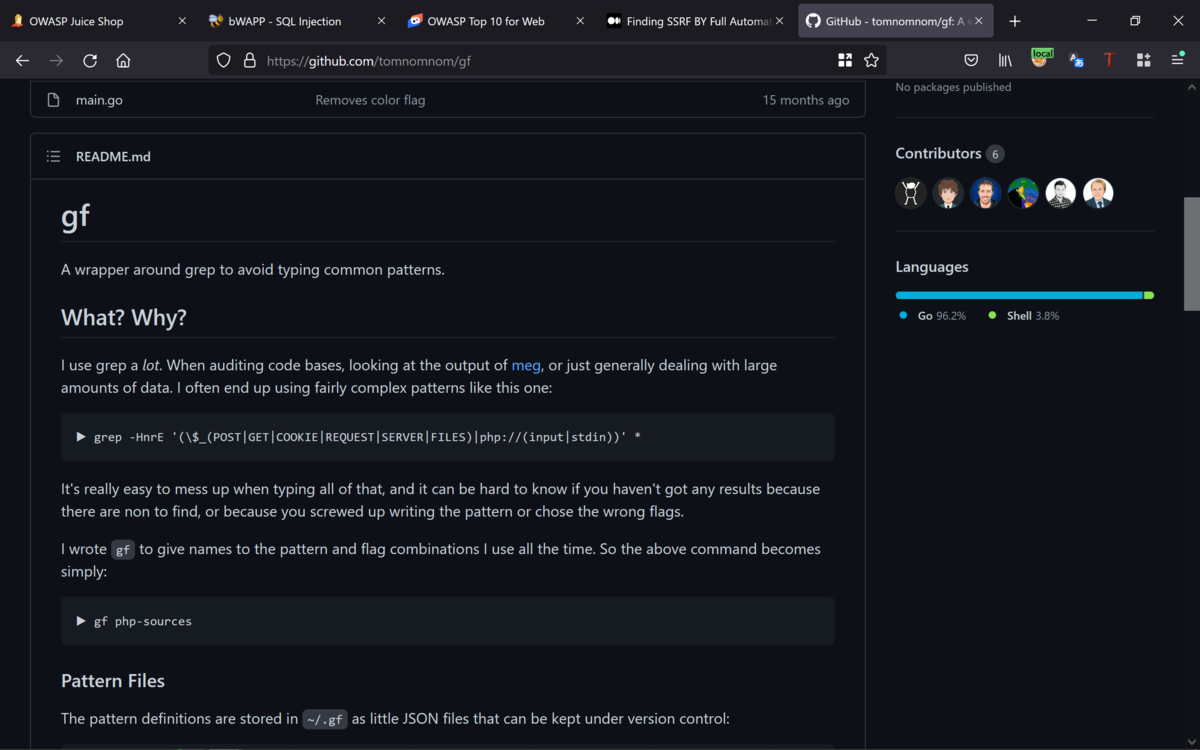This screenshot has width=1200, height=750.
Task: Open the Contributors section link
Action: tap(938, 153)
